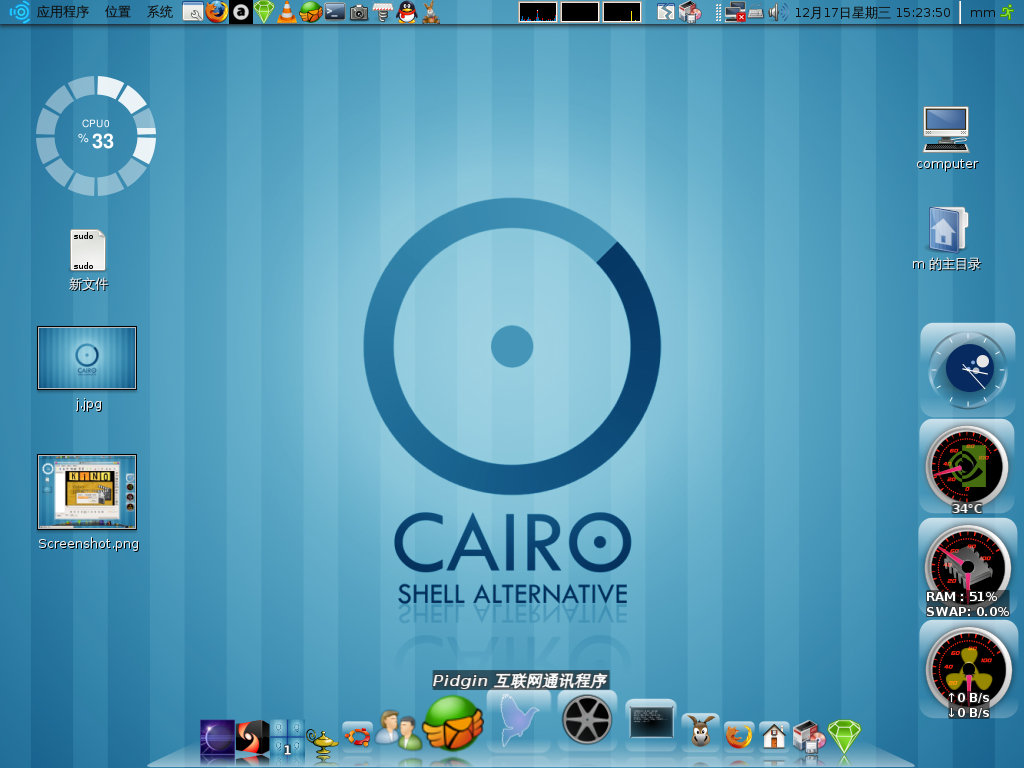
Task: Launch the screenshot camera tool in the top panel
Action: point(359,12)
